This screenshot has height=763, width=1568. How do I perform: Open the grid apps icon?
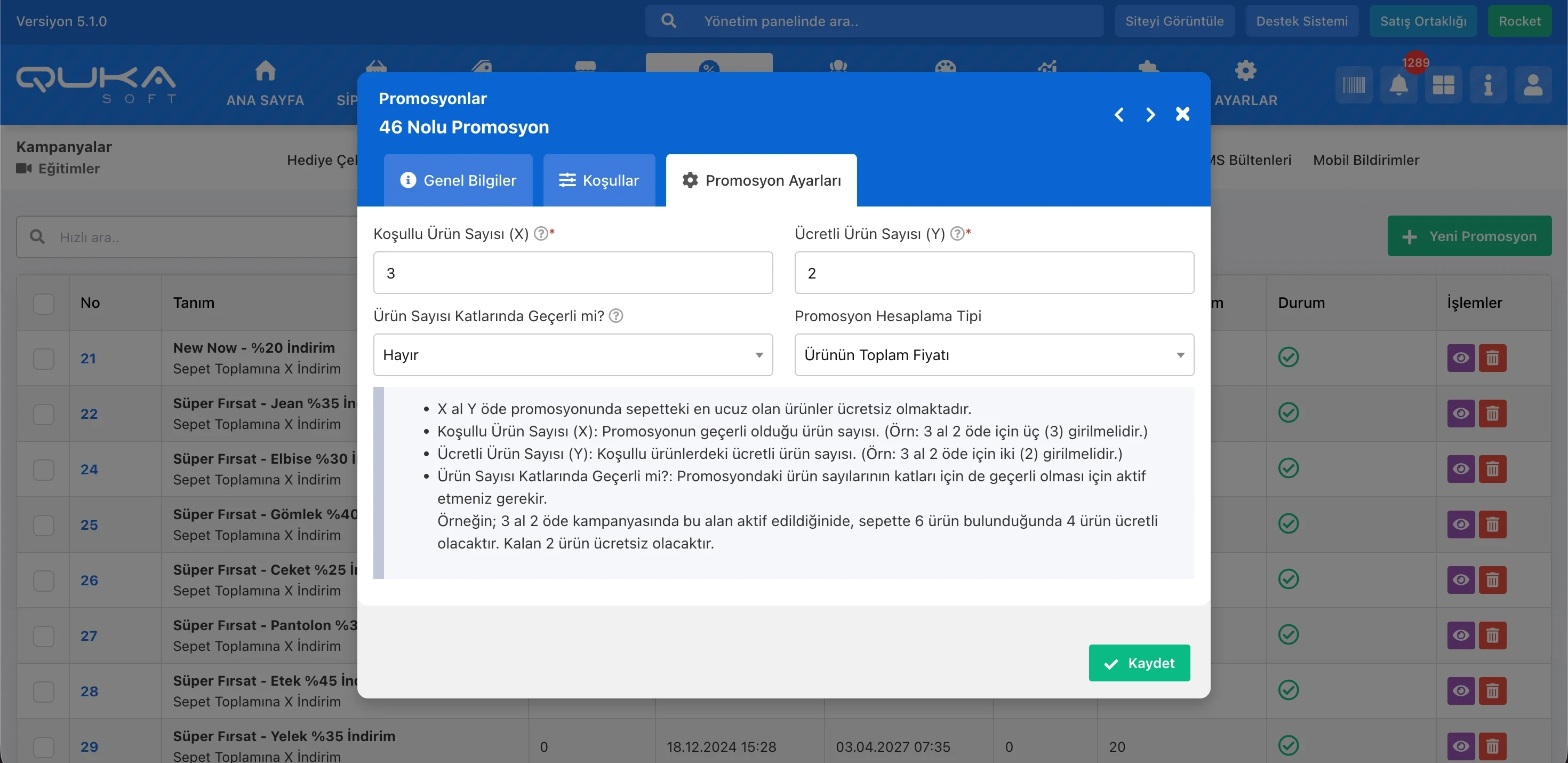[x=1443, y=85]
